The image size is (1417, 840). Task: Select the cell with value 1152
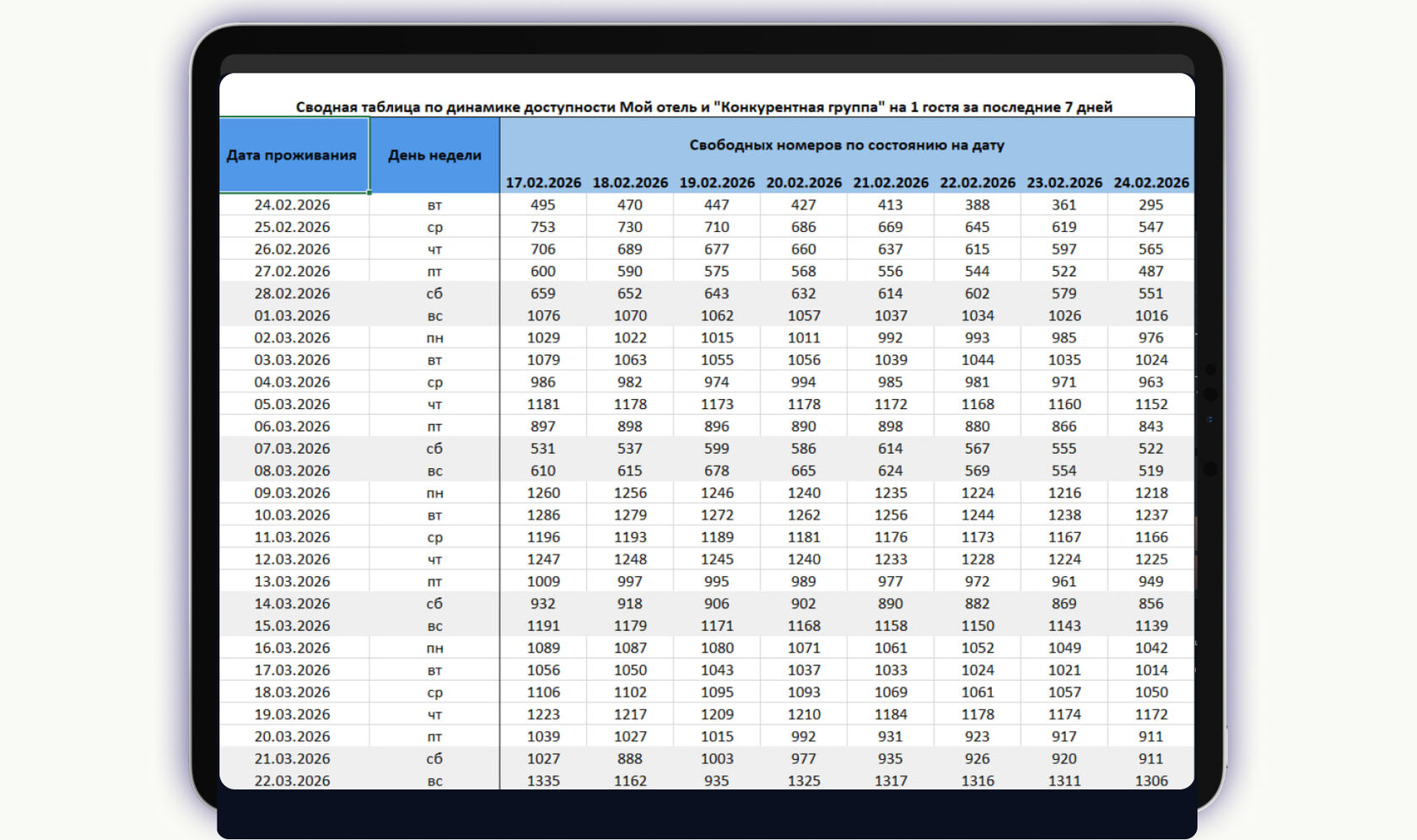point(1151,404)
